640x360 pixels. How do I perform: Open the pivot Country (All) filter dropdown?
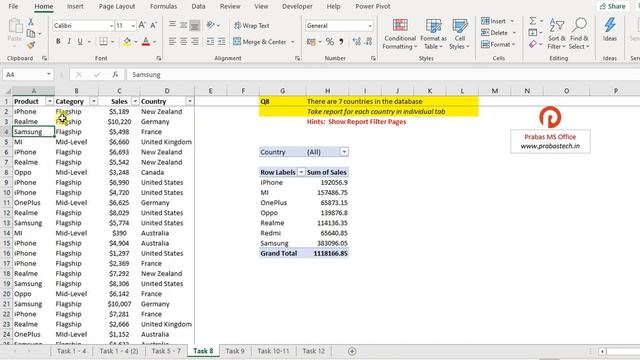[344, 152]
